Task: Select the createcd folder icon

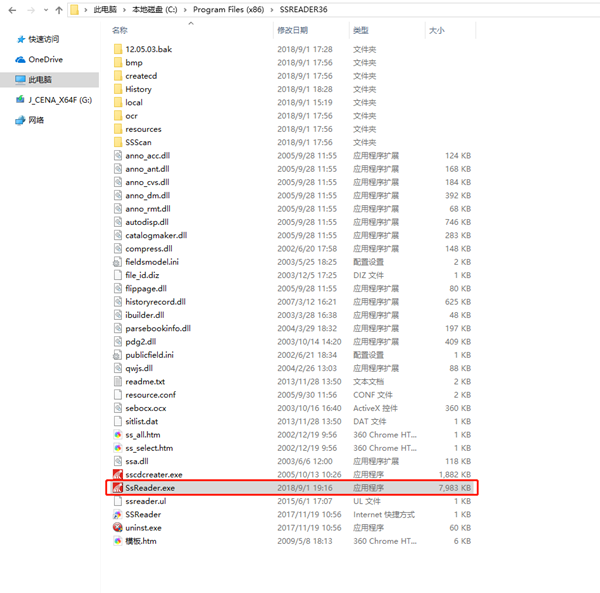Action: point(118,76)
